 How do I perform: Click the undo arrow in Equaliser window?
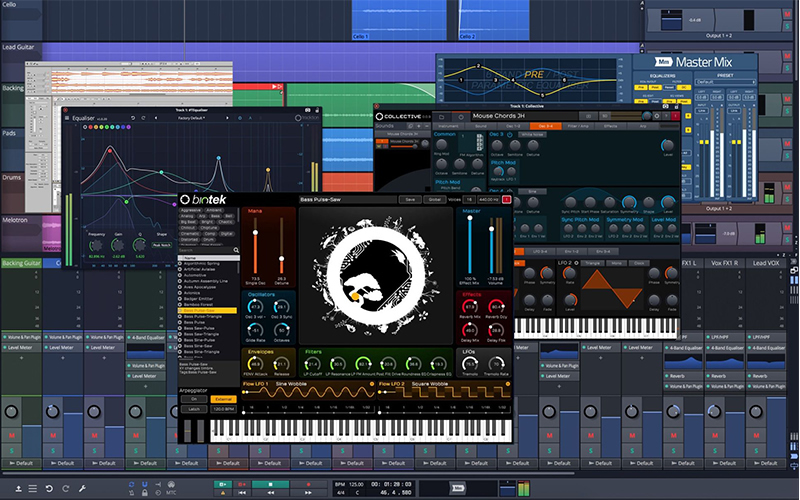[133, 118]
